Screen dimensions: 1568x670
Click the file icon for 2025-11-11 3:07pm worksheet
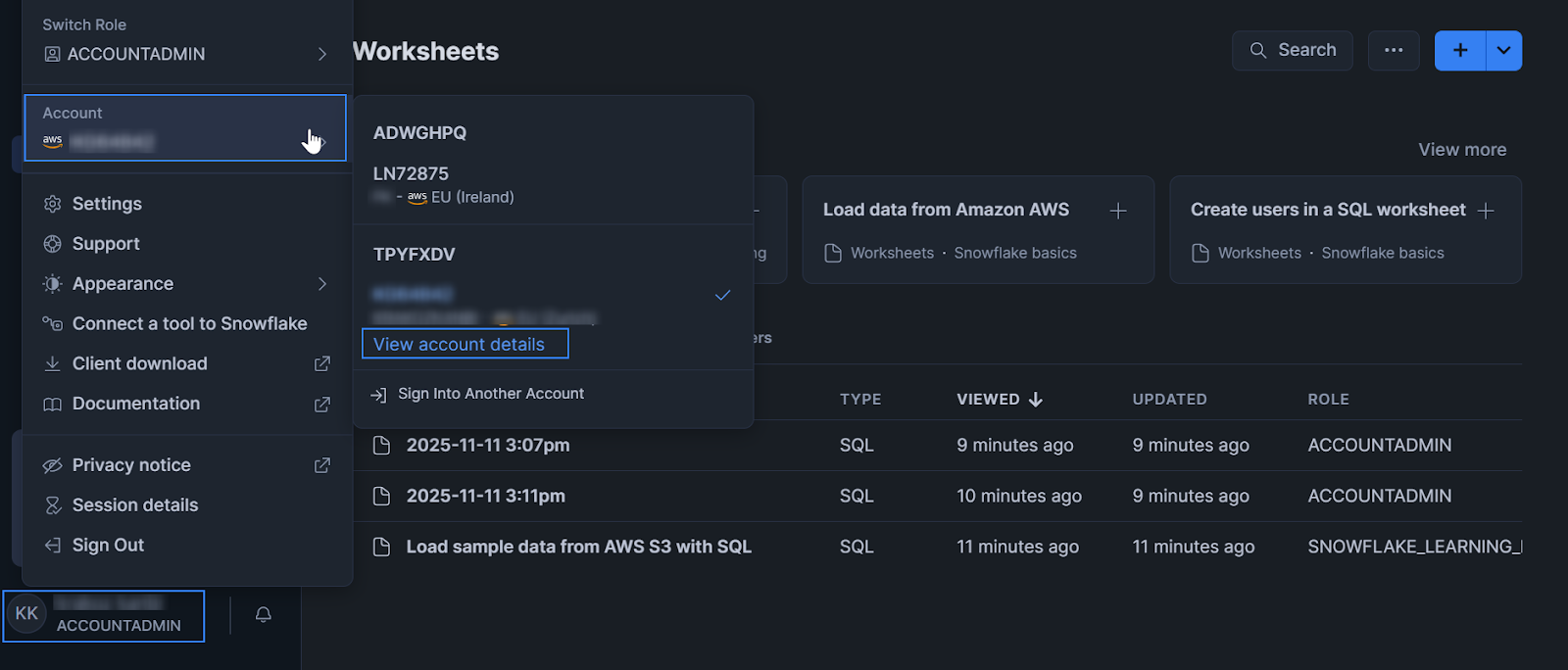[382, 446]
